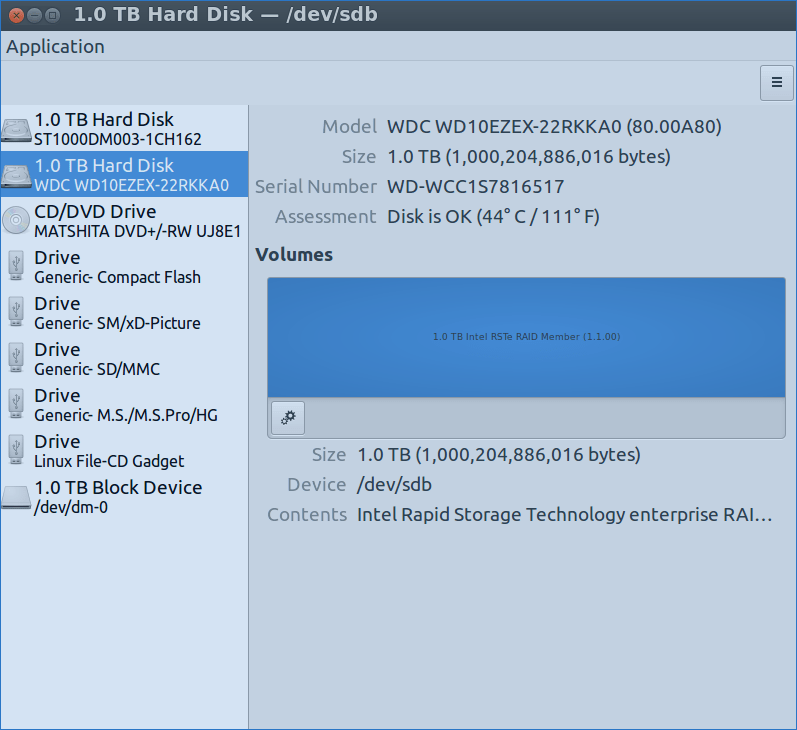797x730 pixels.
Task: Click the assessment text Disk is OK
Action: point(493,217)
